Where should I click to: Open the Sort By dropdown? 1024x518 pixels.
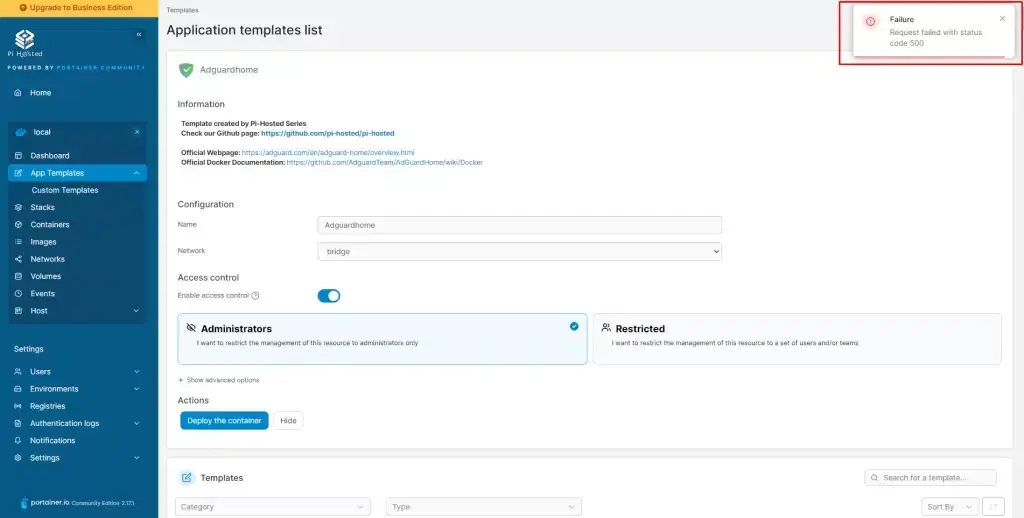(950, 507)
